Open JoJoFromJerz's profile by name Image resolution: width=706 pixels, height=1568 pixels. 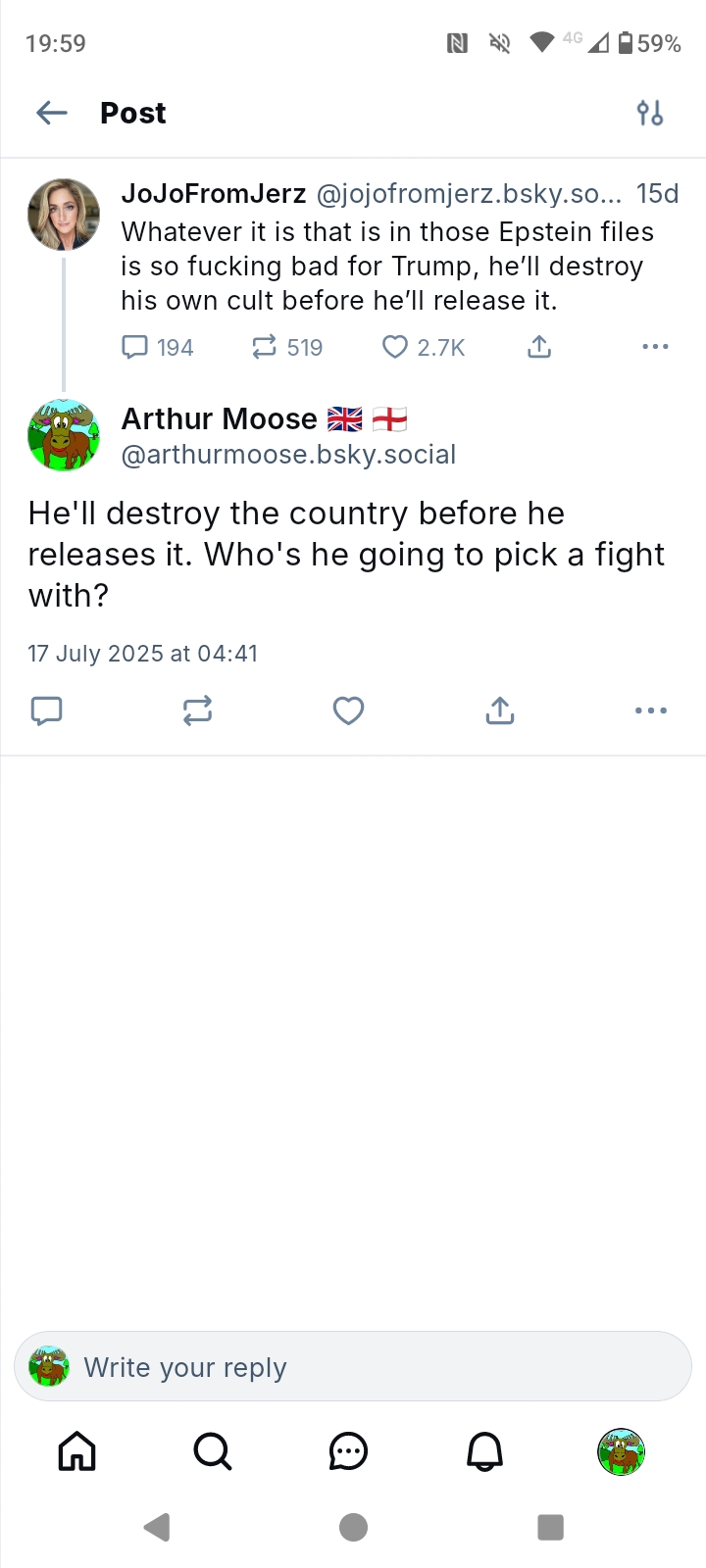coord(214,194)
